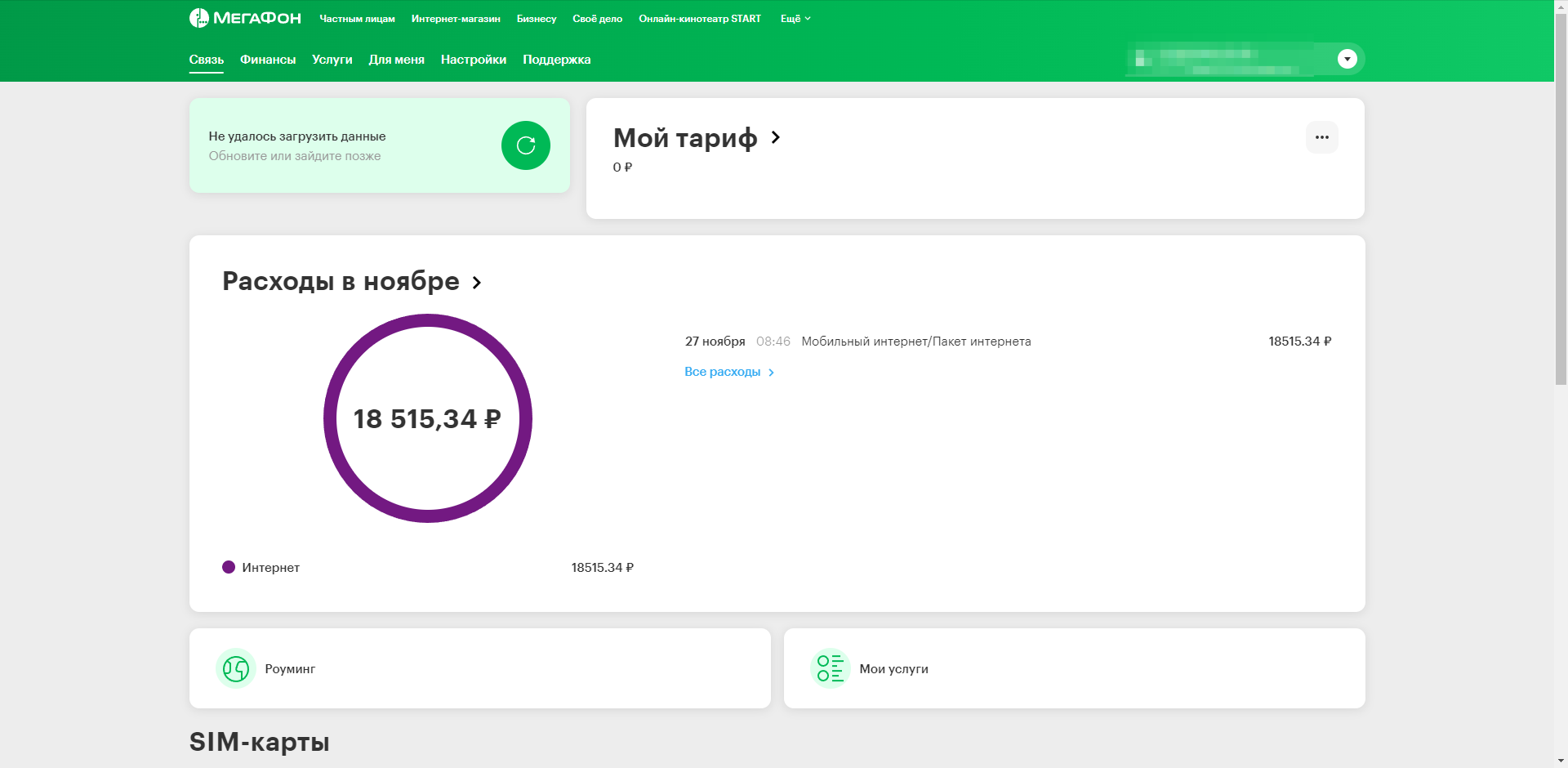
Task: Click the 18 515,34 ₽ total in the chart
Action: point(427,419)
